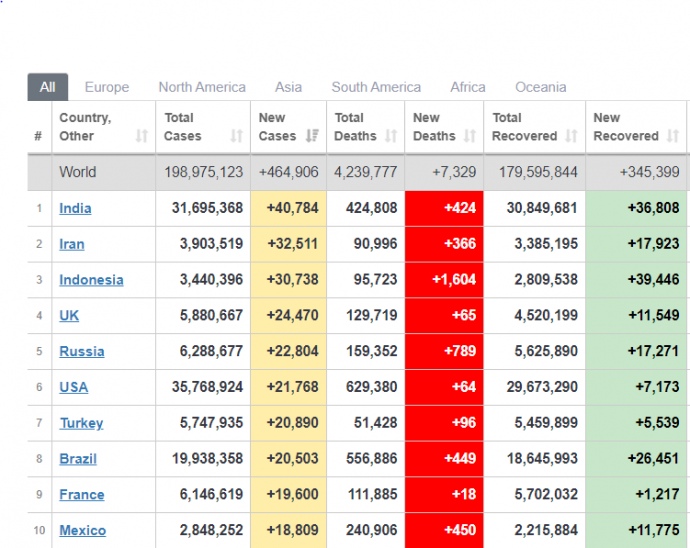Open Indonesia country page link

point(91,280)
